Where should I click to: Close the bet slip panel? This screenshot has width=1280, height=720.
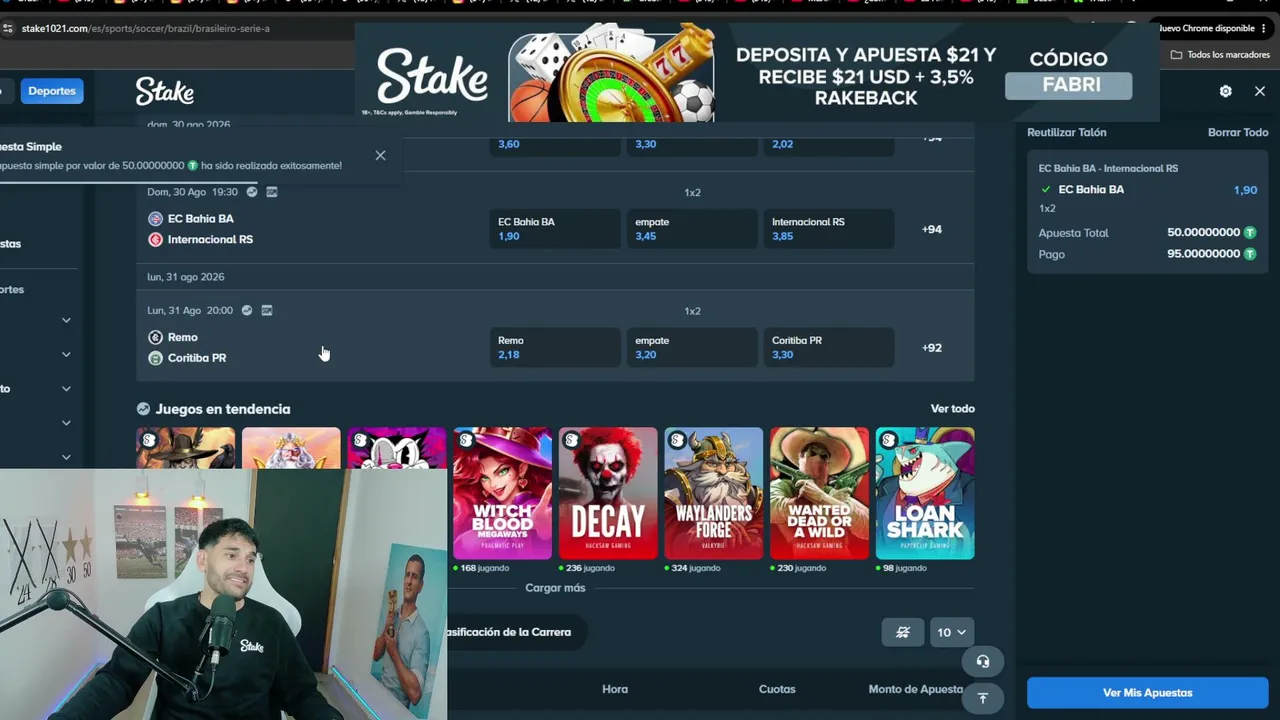click(1260, 91)
